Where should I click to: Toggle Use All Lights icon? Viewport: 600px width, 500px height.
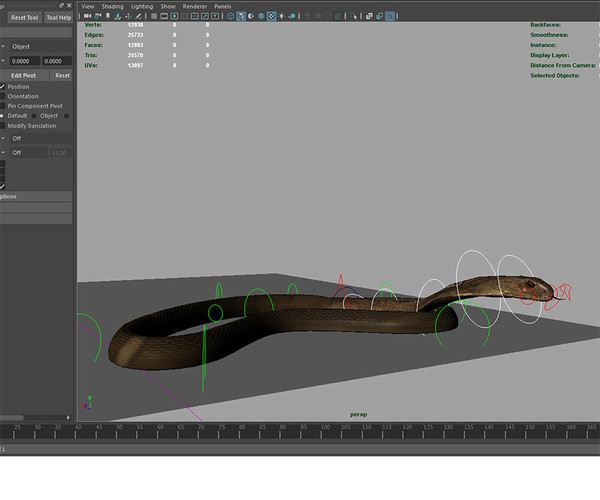pos(282,16)
